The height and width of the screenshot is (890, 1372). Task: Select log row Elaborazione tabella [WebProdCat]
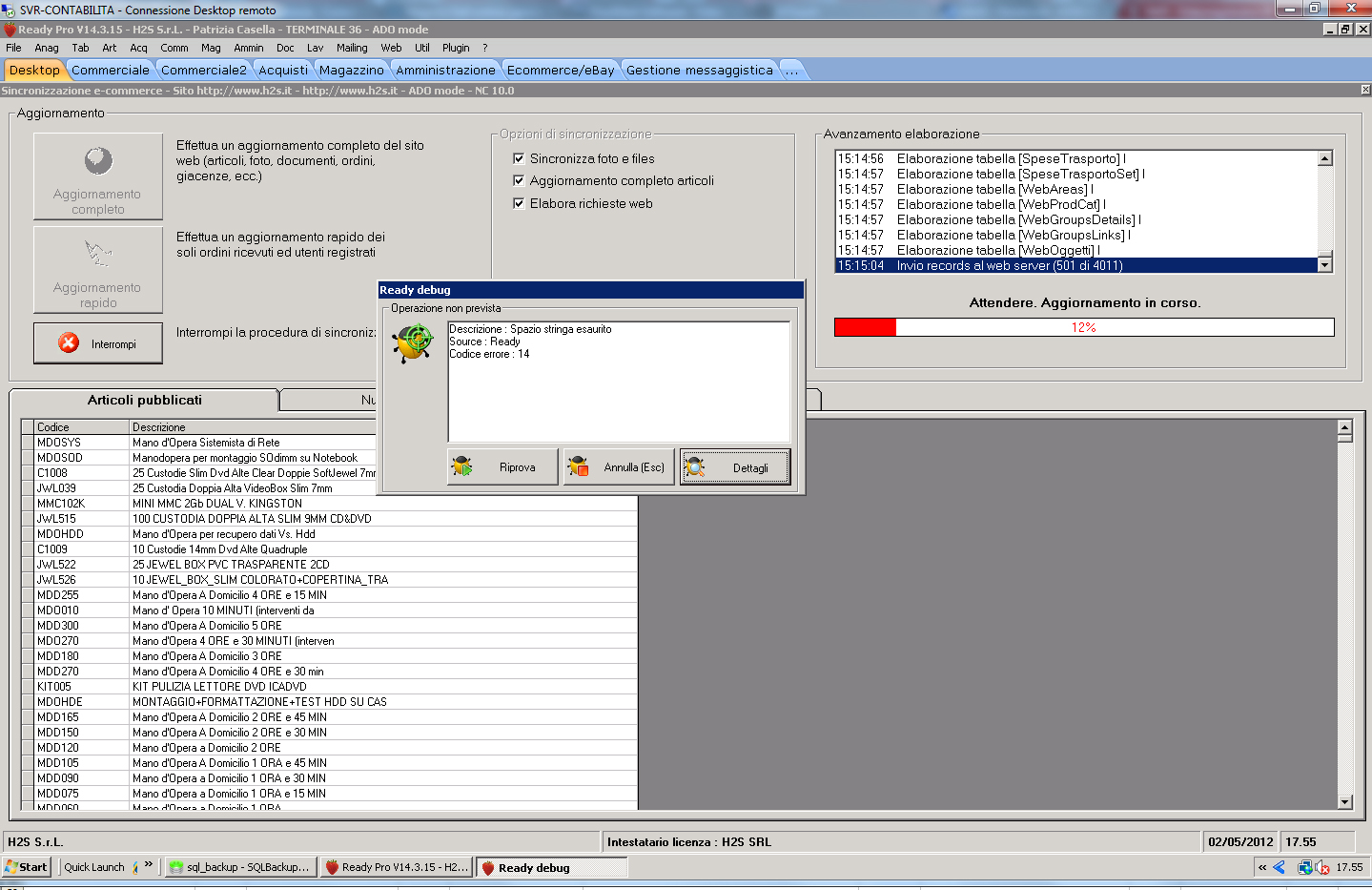coord(1076,204)
